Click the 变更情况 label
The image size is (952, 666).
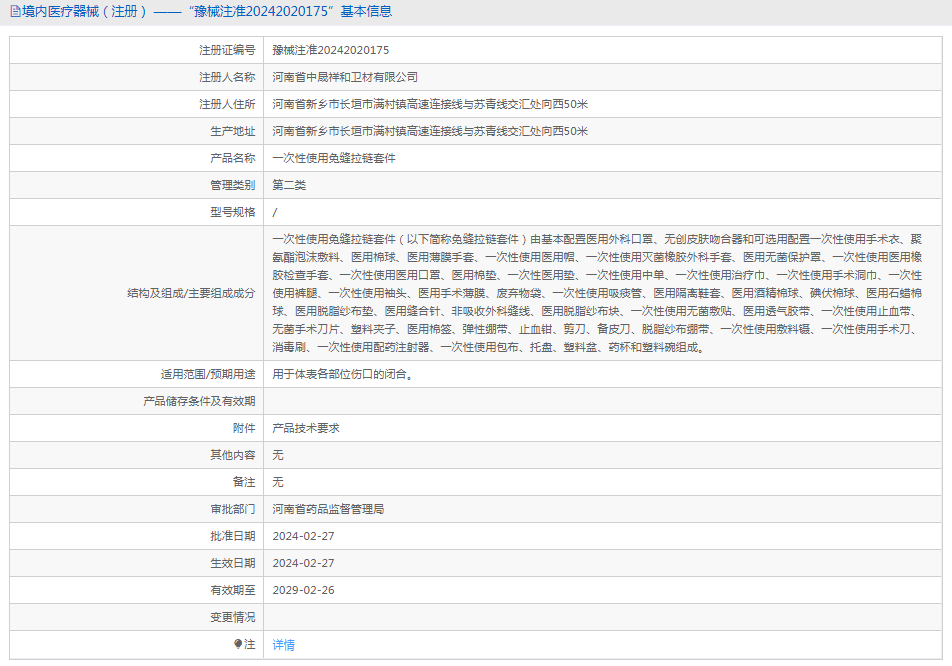point(233,617)
